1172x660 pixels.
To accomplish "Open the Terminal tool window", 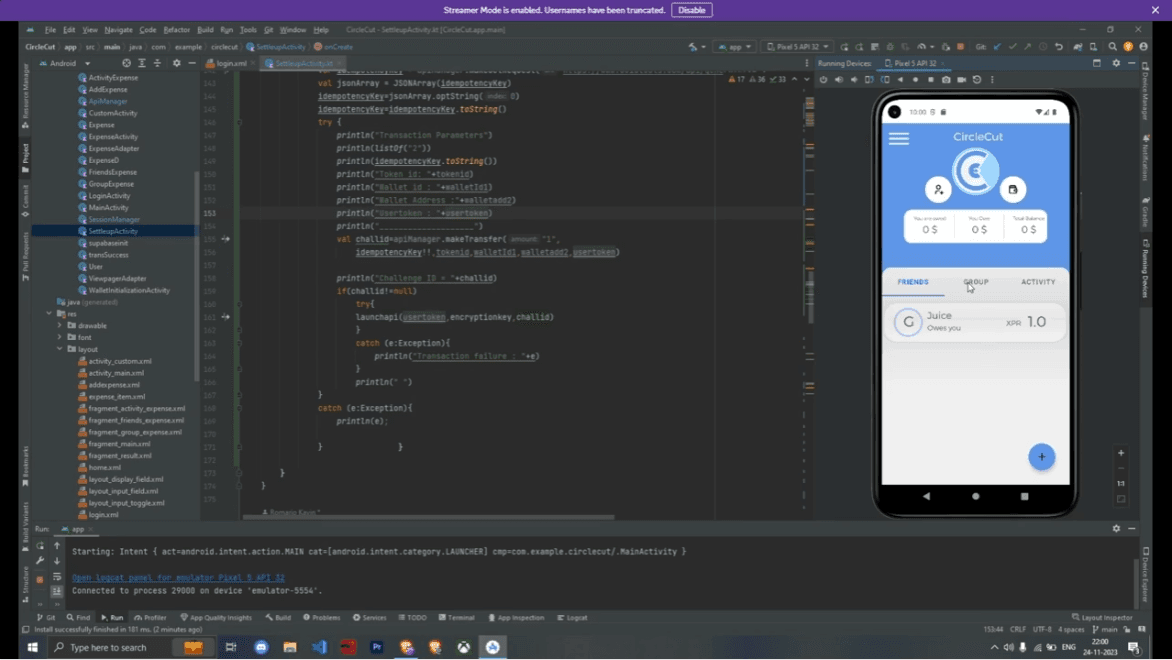I will coord(457,618).
